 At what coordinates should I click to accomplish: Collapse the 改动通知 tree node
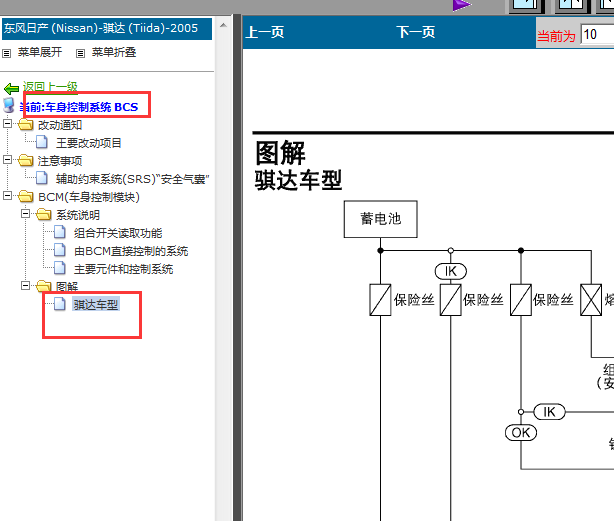click(7, 124)
